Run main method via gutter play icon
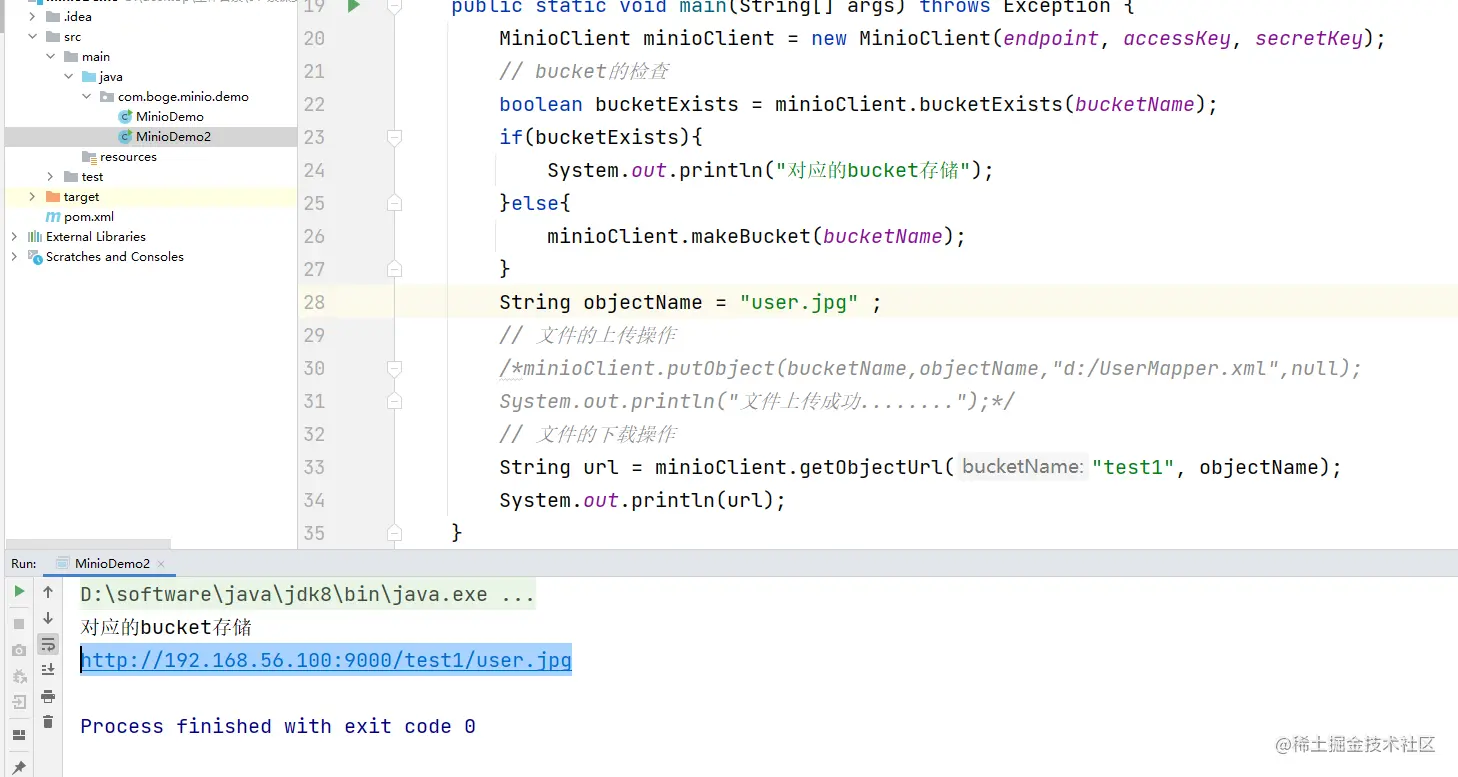The image size is (1458, 777). click(353, 7)
